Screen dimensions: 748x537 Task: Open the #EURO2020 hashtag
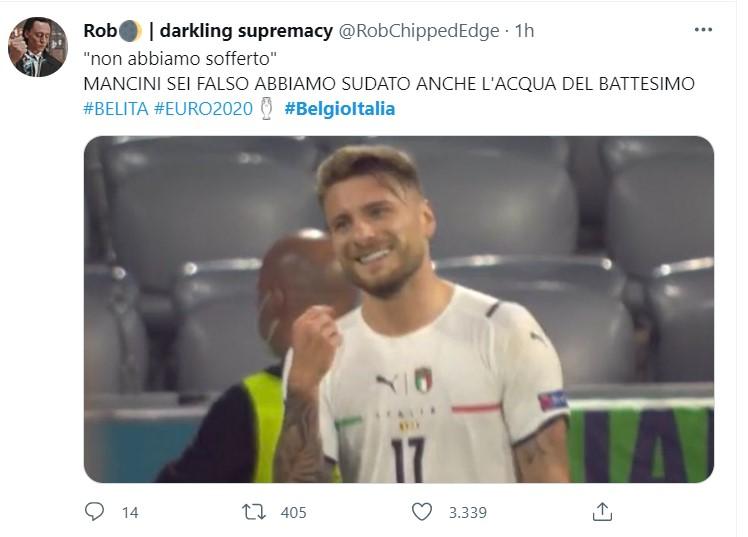click(x=203, y=109)
